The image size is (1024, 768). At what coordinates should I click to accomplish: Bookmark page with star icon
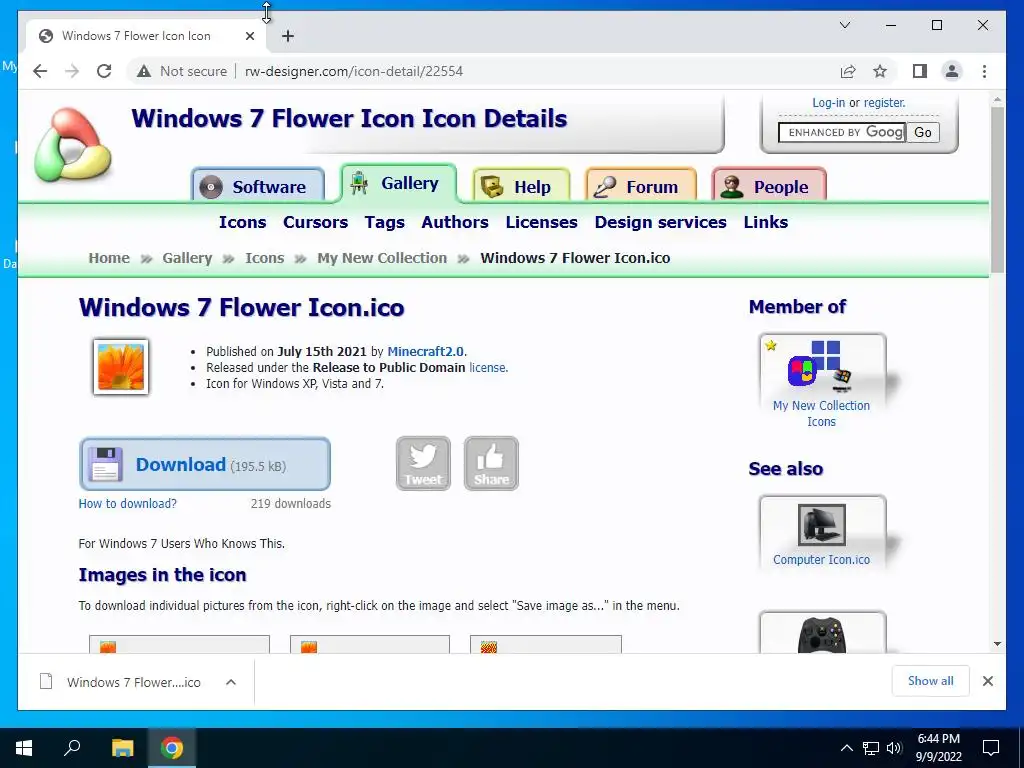point(880,71)
